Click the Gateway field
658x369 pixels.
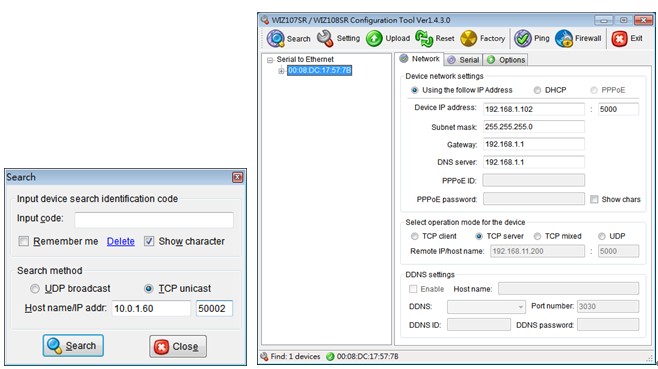533,144
